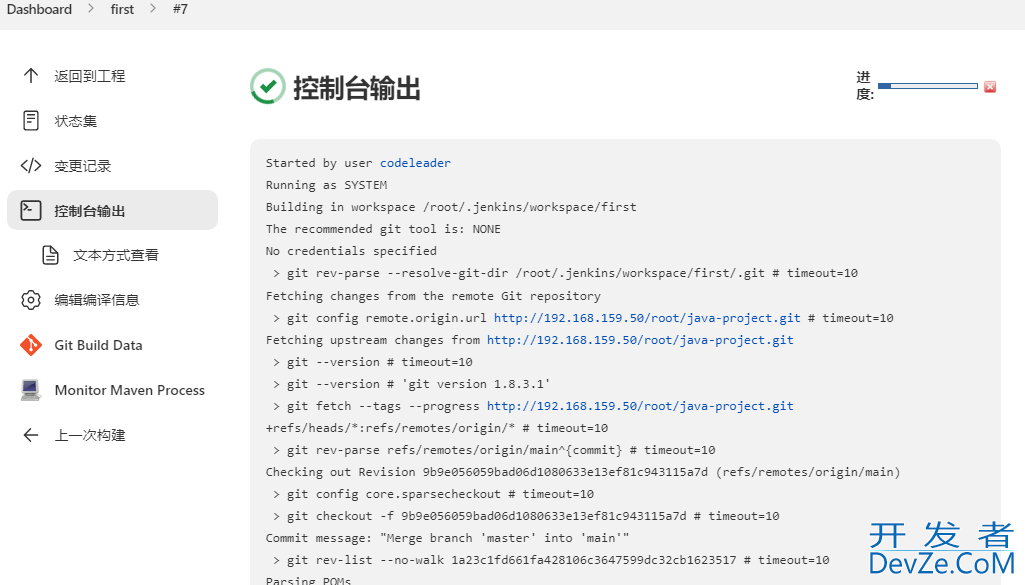Open the #7 build breadcrumb
This screenshot has height=585, width=1025.
pyautogui.click(x=180, y=9)
